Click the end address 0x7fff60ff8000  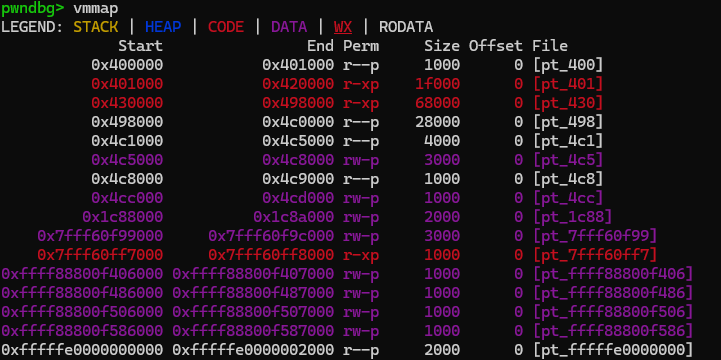[x=271, y=254]
